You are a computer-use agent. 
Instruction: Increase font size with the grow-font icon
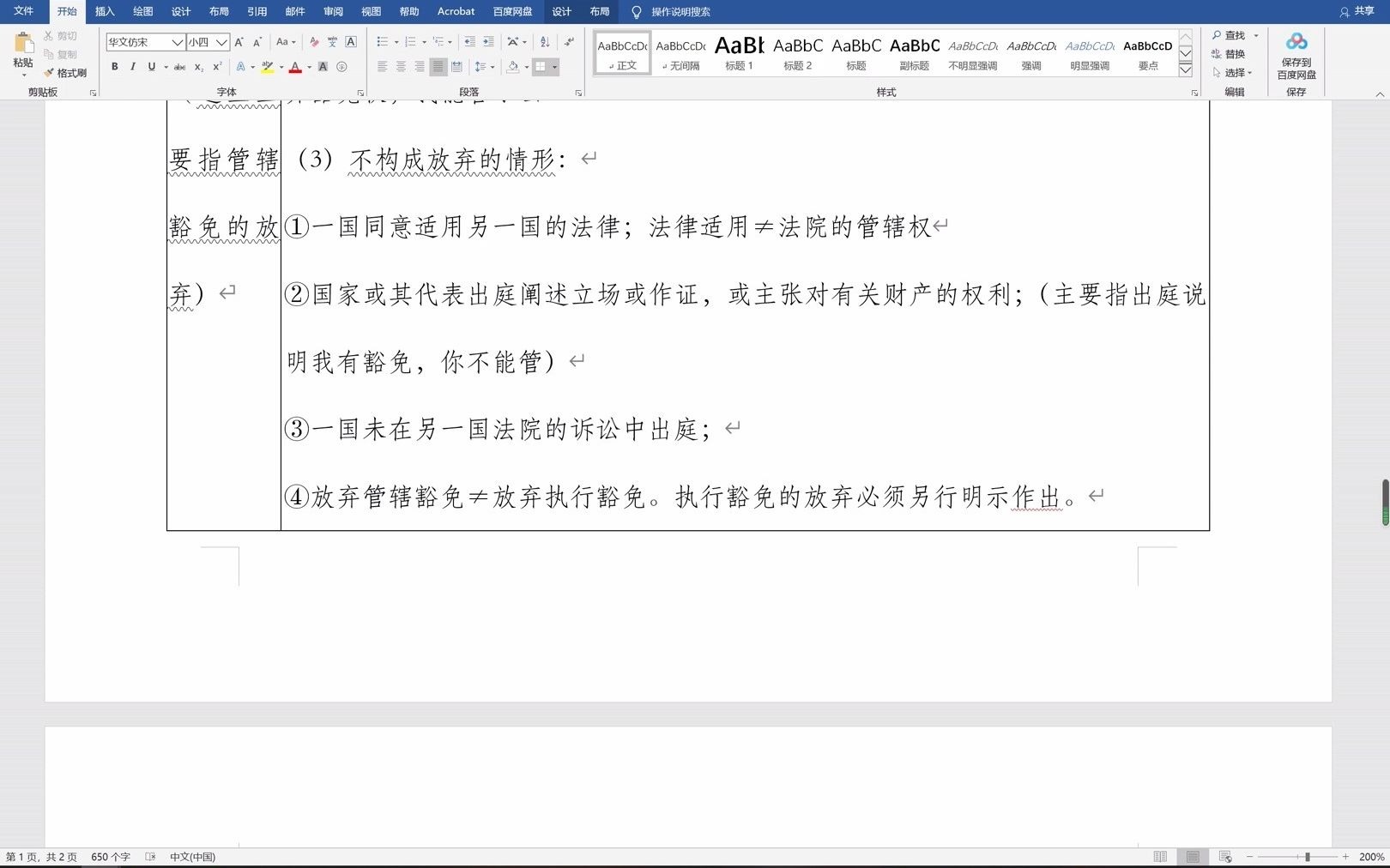[x=239, y=42]
